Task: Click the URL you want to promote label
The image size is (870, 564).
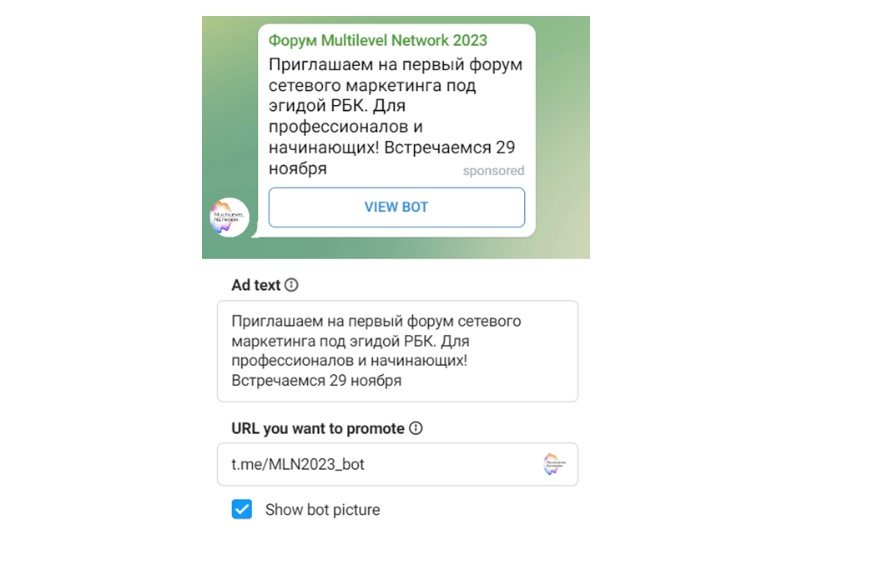Action: [318, 428]
